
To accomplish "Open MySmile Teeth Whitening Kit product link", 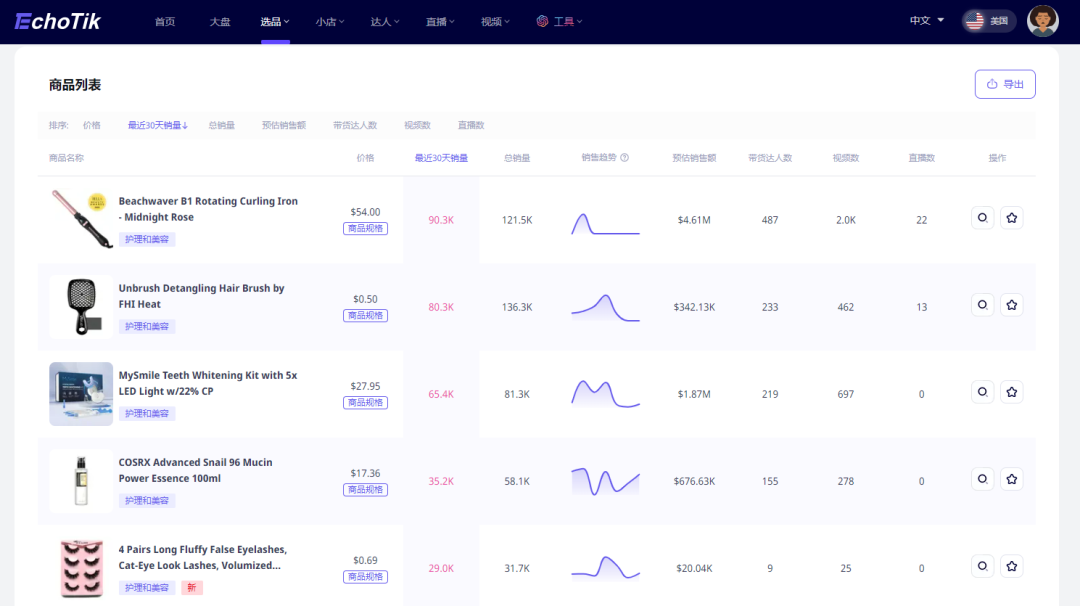I will coord(207,383).
